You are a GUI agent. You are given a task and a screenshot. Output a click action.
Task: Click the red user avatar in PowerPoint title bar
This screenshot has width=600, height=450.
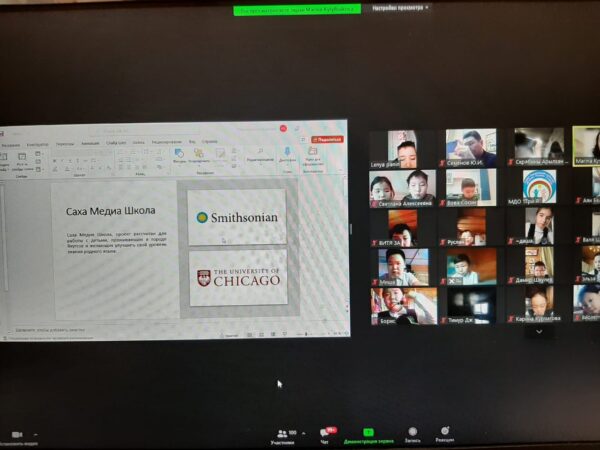(283, 129)
